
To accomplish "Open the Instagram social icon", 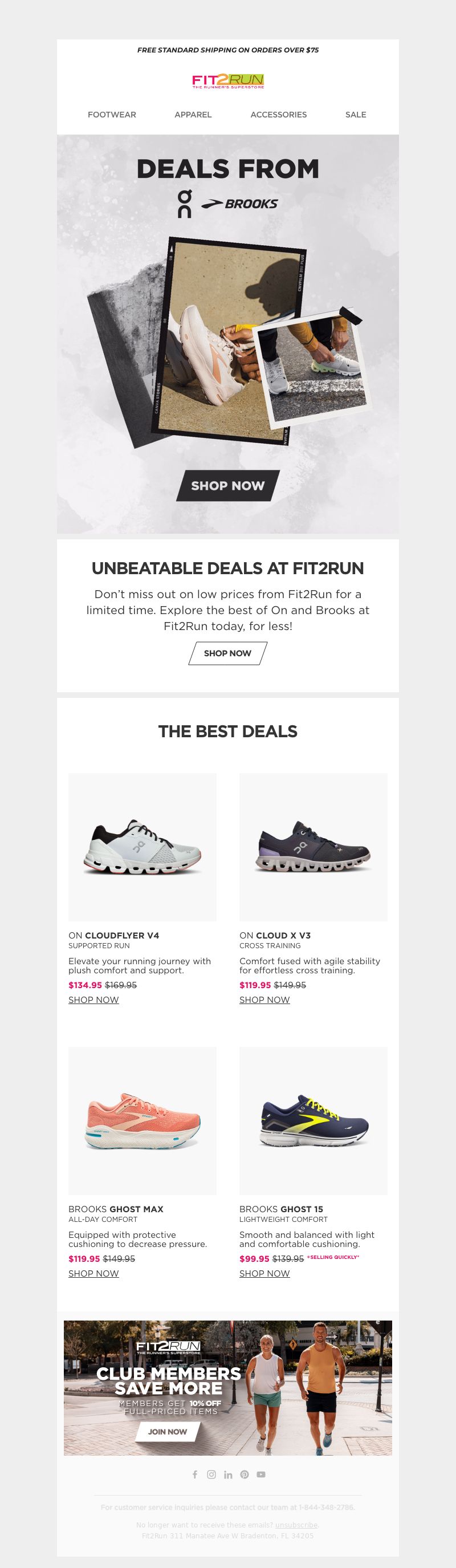I will coord(211,1474).
